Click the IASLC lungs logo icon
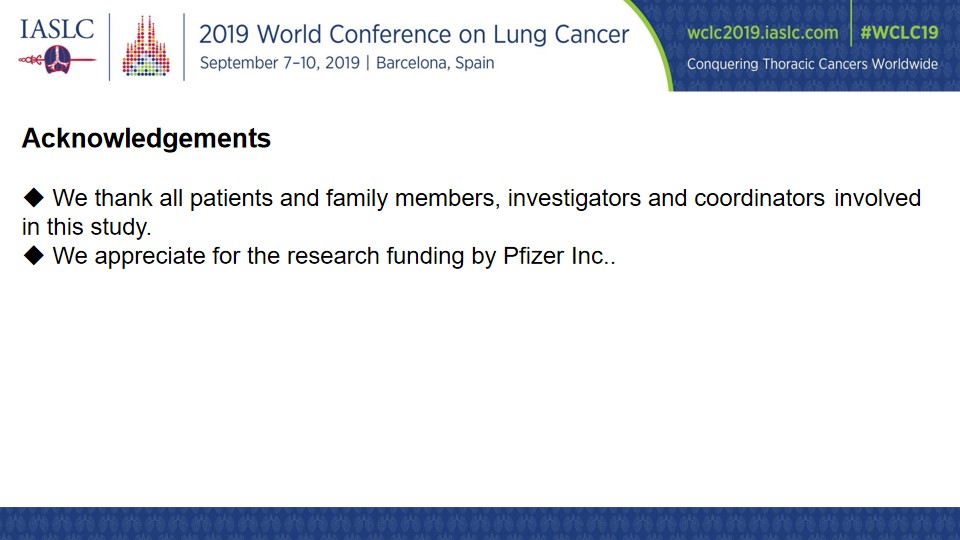Screen dimensions: 960x540 tap(57, 59)
